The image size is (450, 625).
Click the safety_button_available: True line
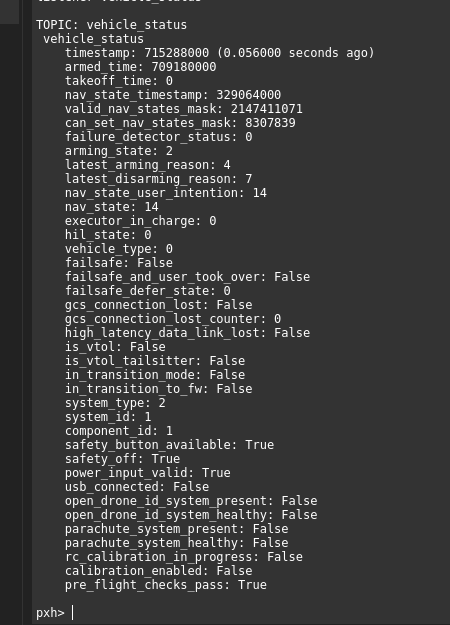coord(169,445)
